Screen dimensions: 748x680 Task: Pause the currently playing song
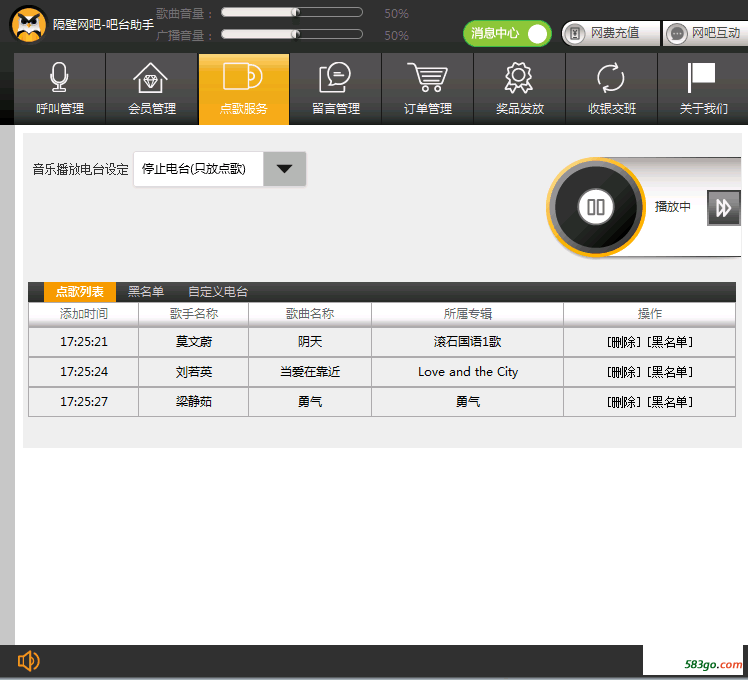tap(596, 207)
